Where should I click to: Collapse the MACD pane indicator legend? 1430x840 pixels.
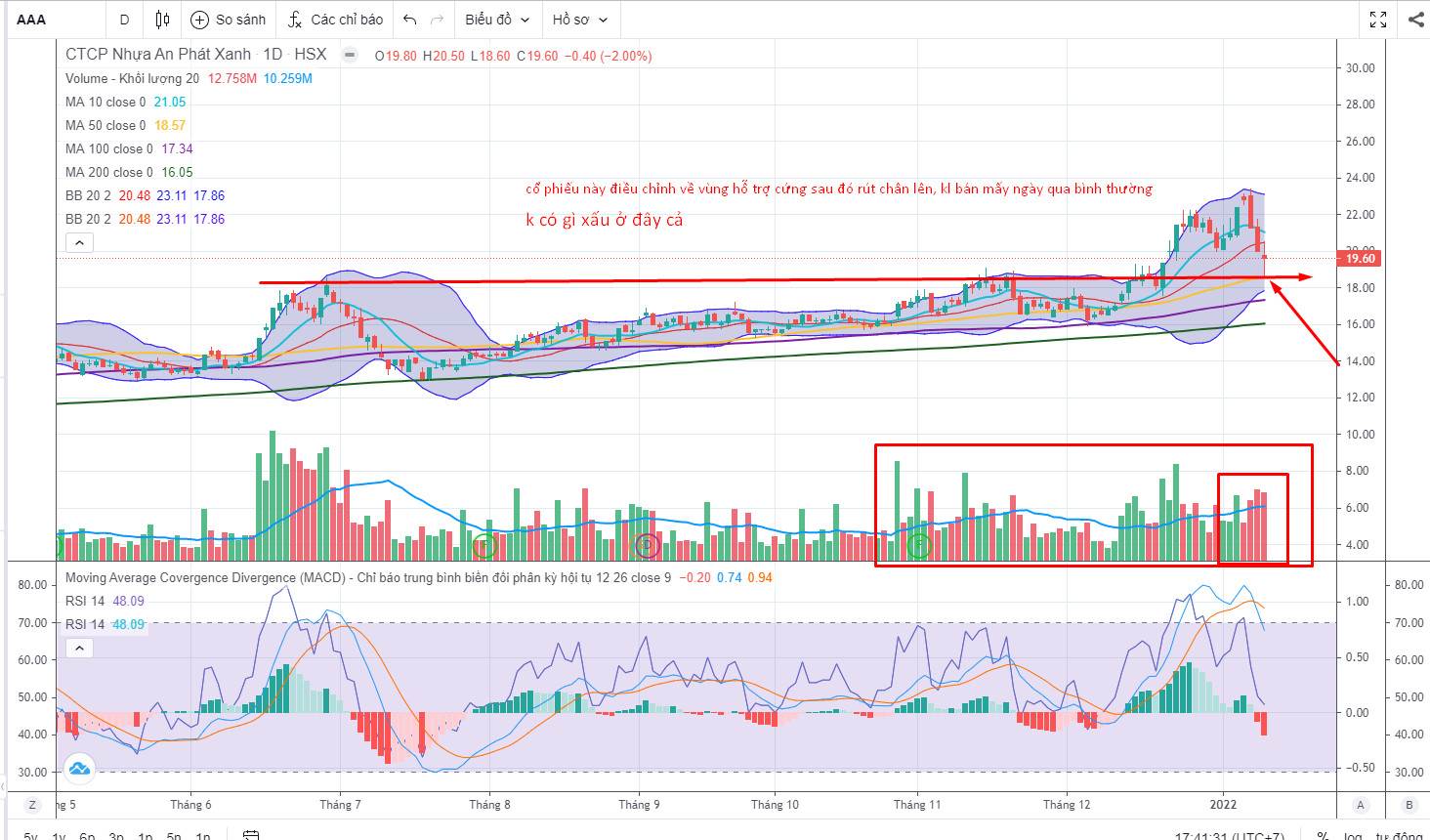click(x=79, y=647)
